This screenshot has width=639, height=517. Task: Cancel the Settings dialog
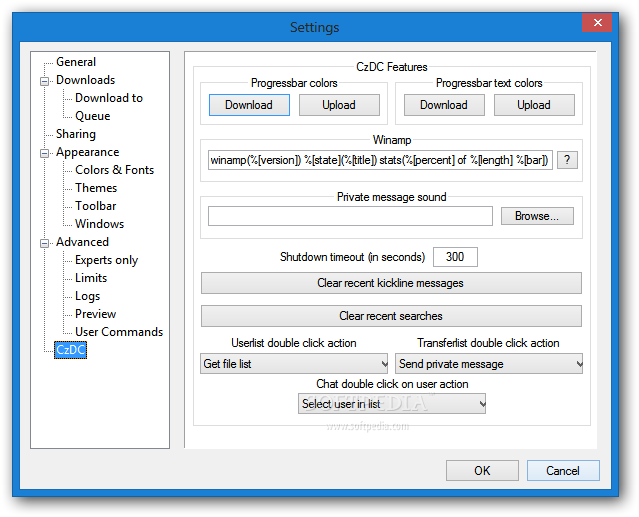click(563, 471)
